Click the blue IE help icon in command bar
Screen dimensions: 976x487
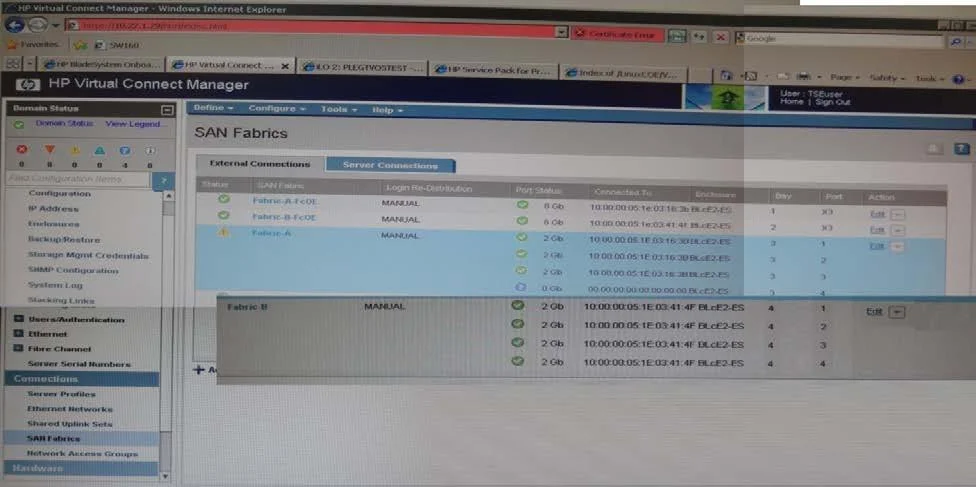(958, 80)
